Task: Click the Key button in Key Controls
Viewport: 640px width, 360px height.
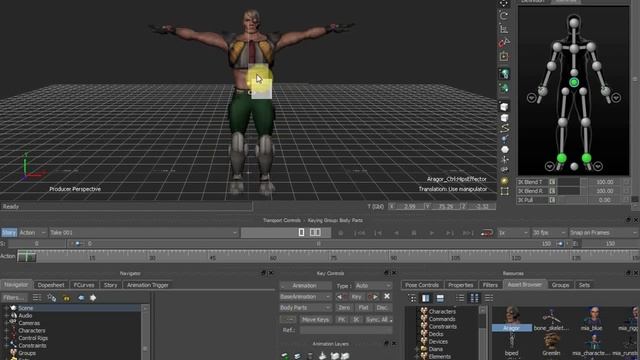Action: pyautogui.click(x=356, y=297)
